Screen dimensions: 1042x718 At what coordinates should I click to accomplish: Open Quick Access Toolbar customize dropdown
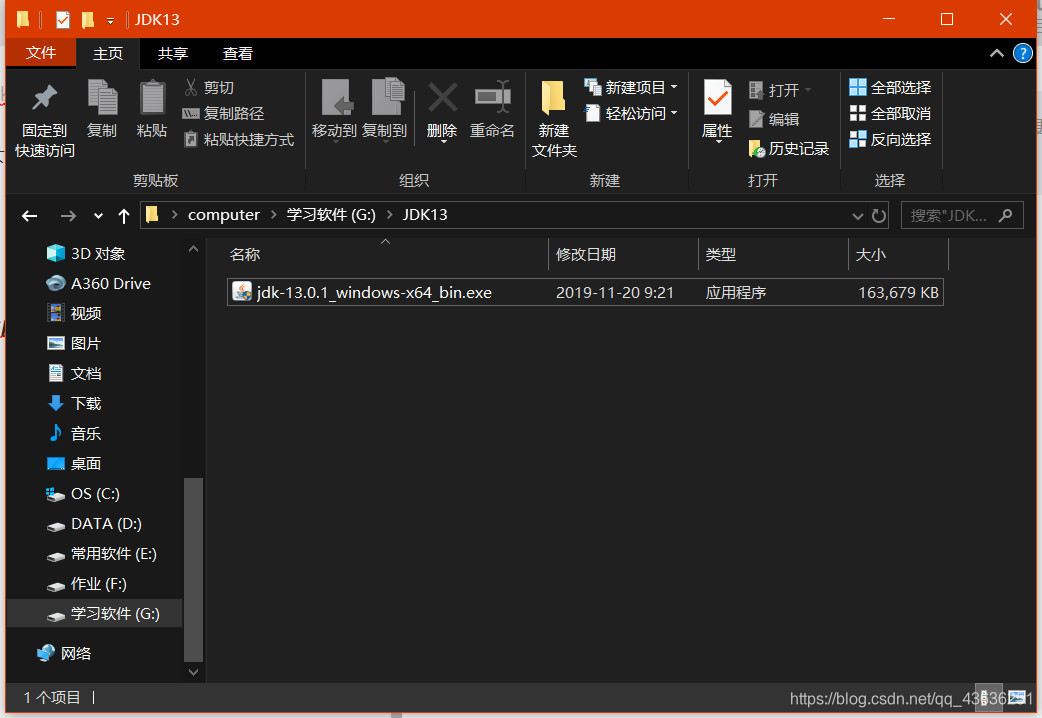pyautogui.click(x=110, y=21)
